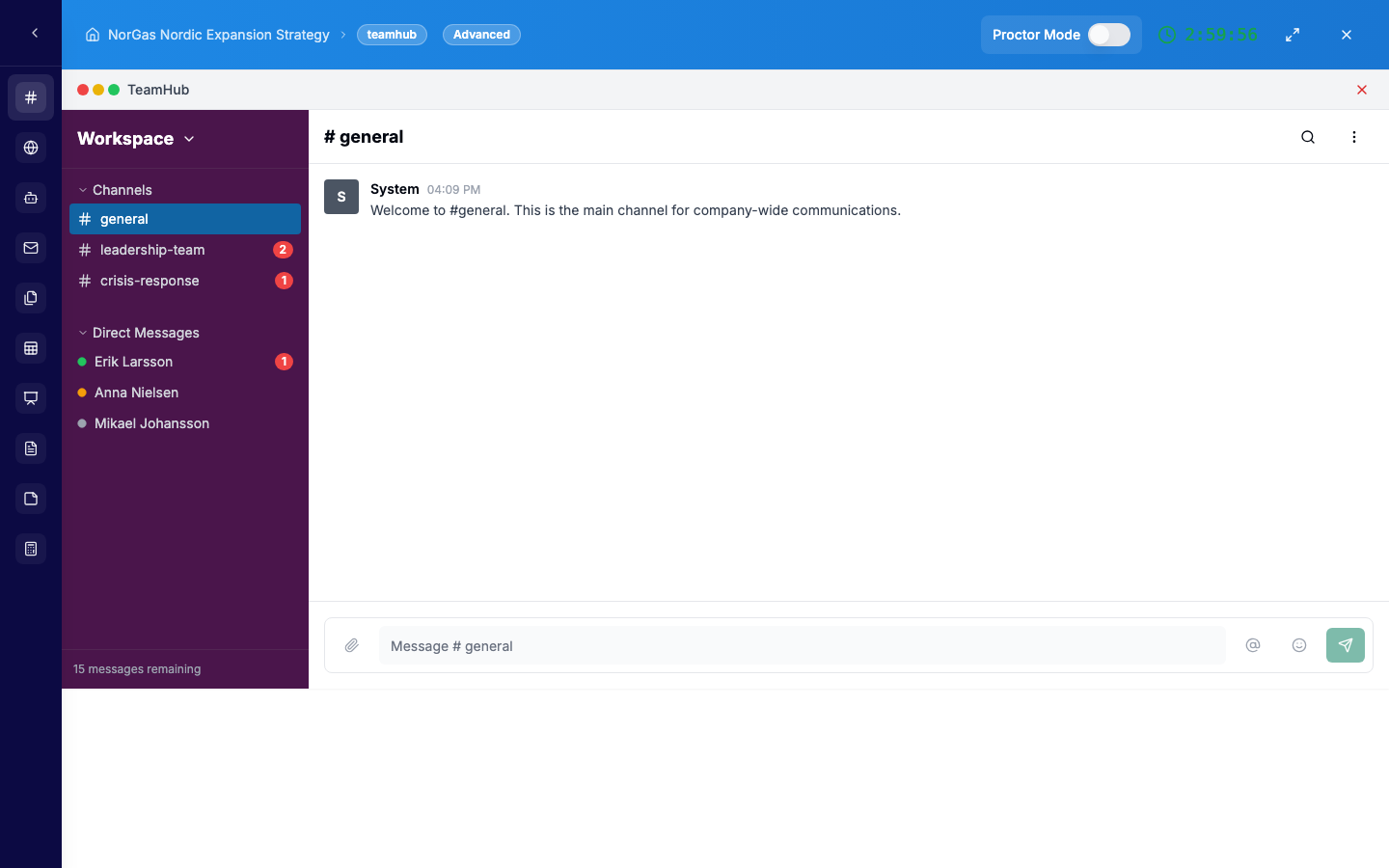
Task: Collapse the Direct Messages section
Action: pyautogui.click(x=138, y=333)
